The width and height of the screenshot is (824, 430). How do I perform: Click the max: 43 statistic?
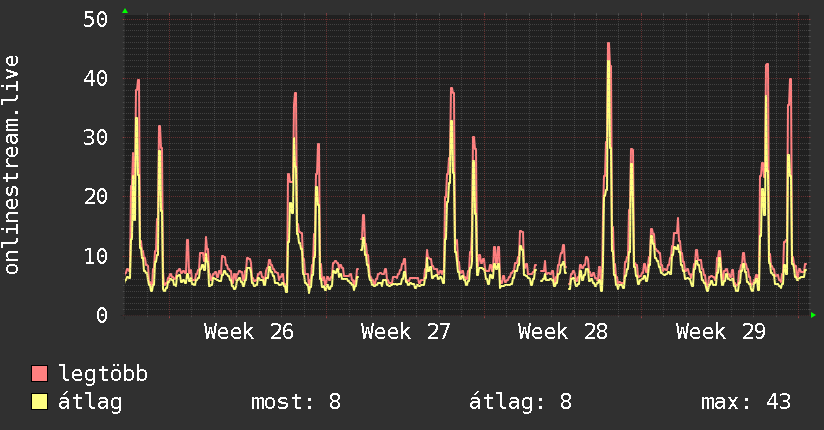click(746, 402)
